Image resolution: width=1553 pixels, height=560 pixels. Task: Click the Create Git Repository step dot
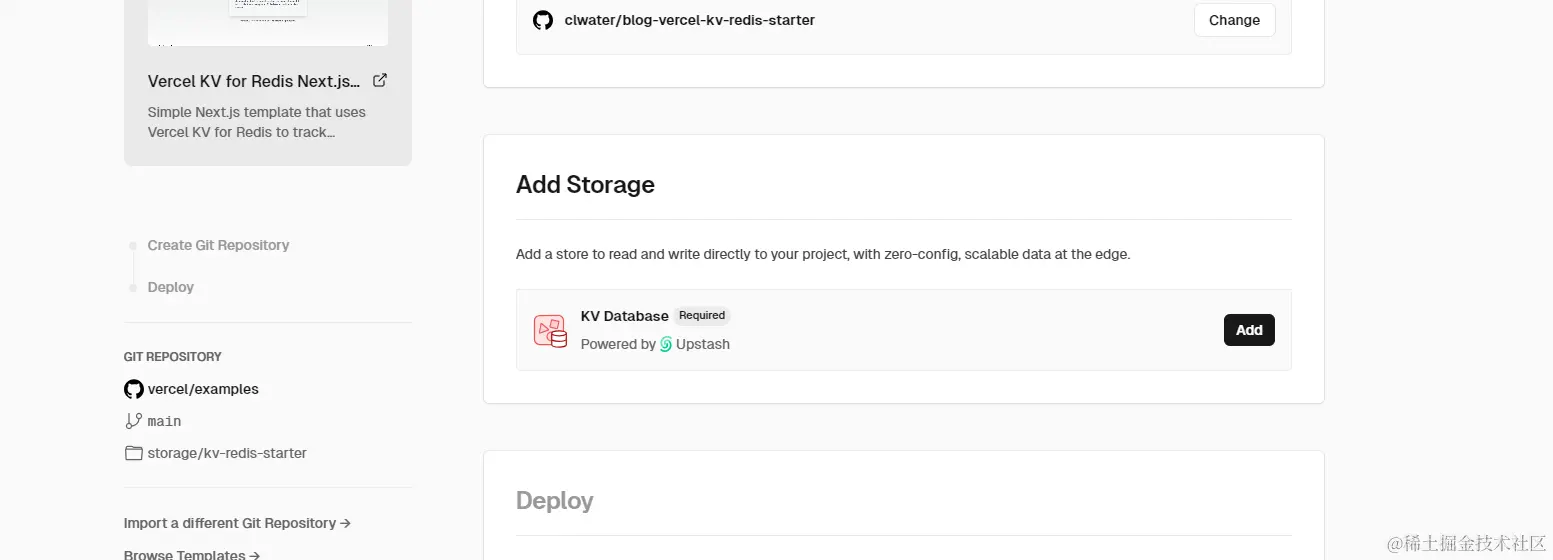(x=133, y=246)
